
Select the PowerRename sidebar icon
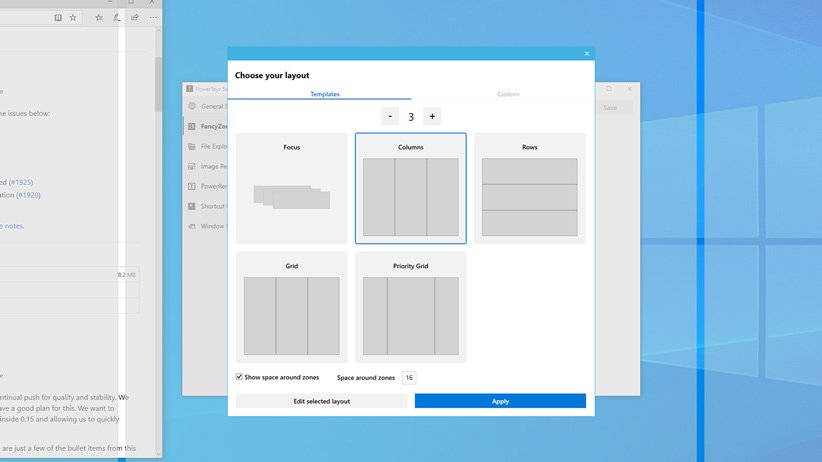tap(191, 186)
